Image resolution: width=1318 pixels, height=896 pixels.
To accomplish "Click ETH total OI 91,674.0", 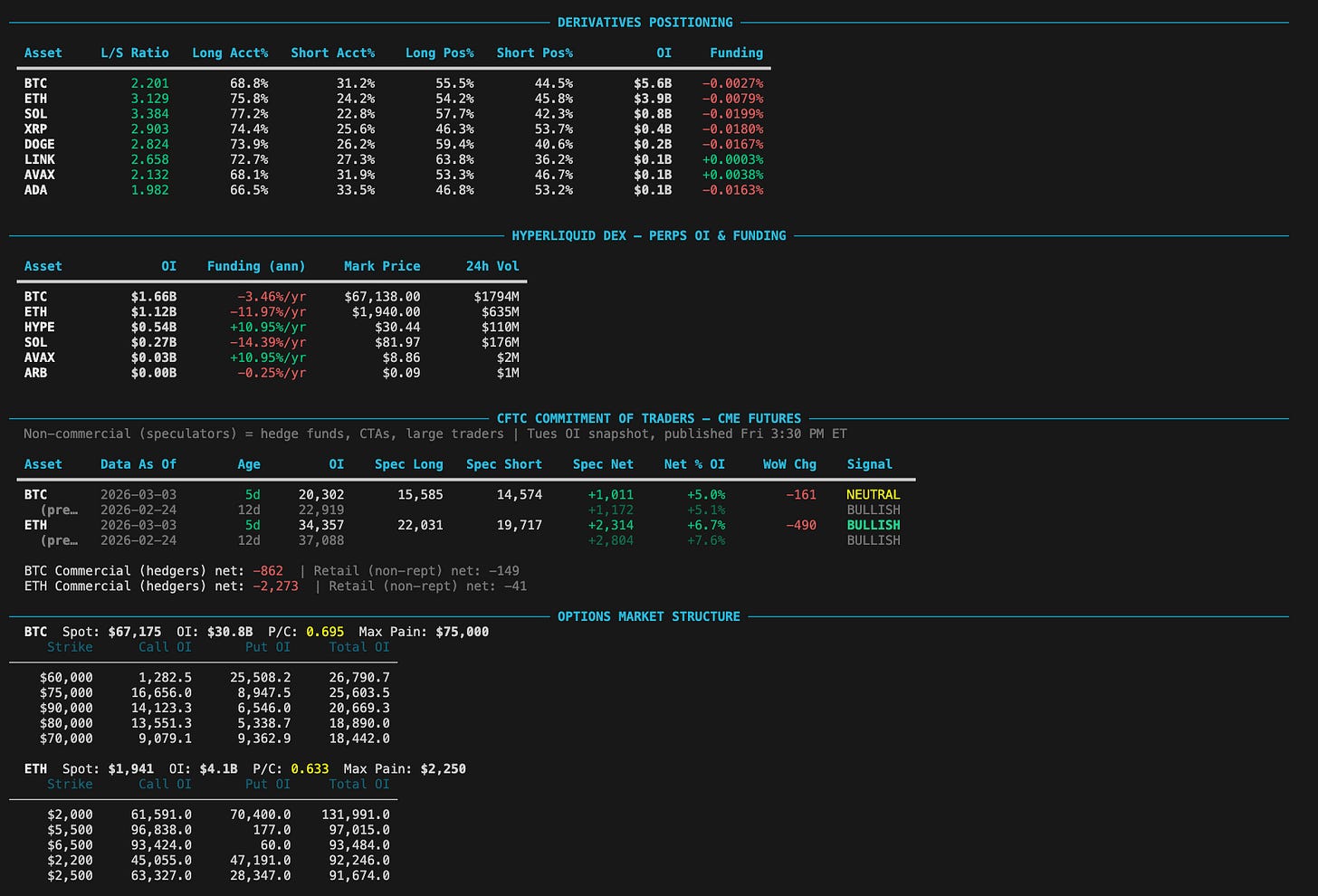I will [x=359, y=876].
